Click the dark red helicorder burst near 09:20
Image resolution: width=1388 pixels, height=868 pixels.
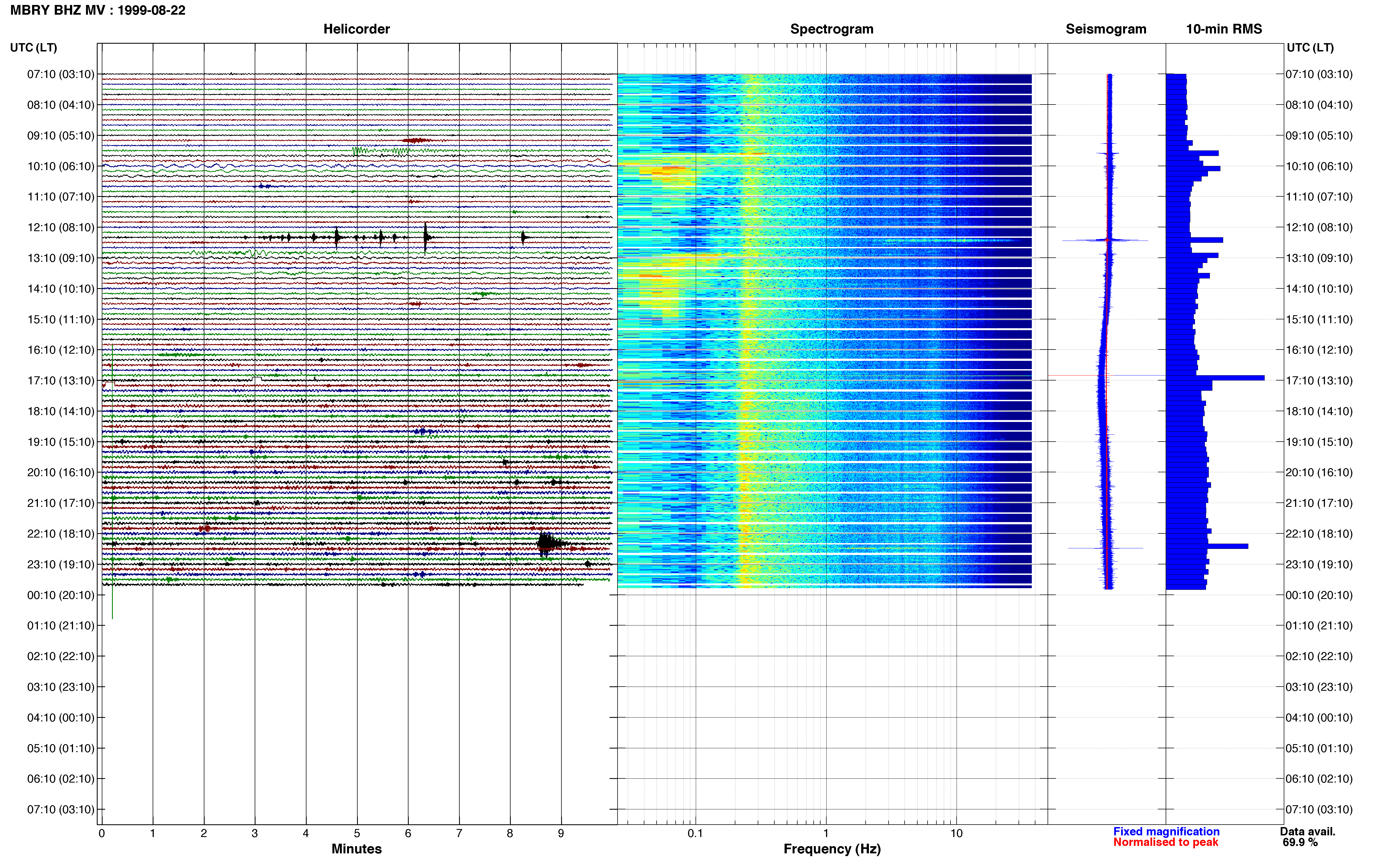tap(416, 141)
